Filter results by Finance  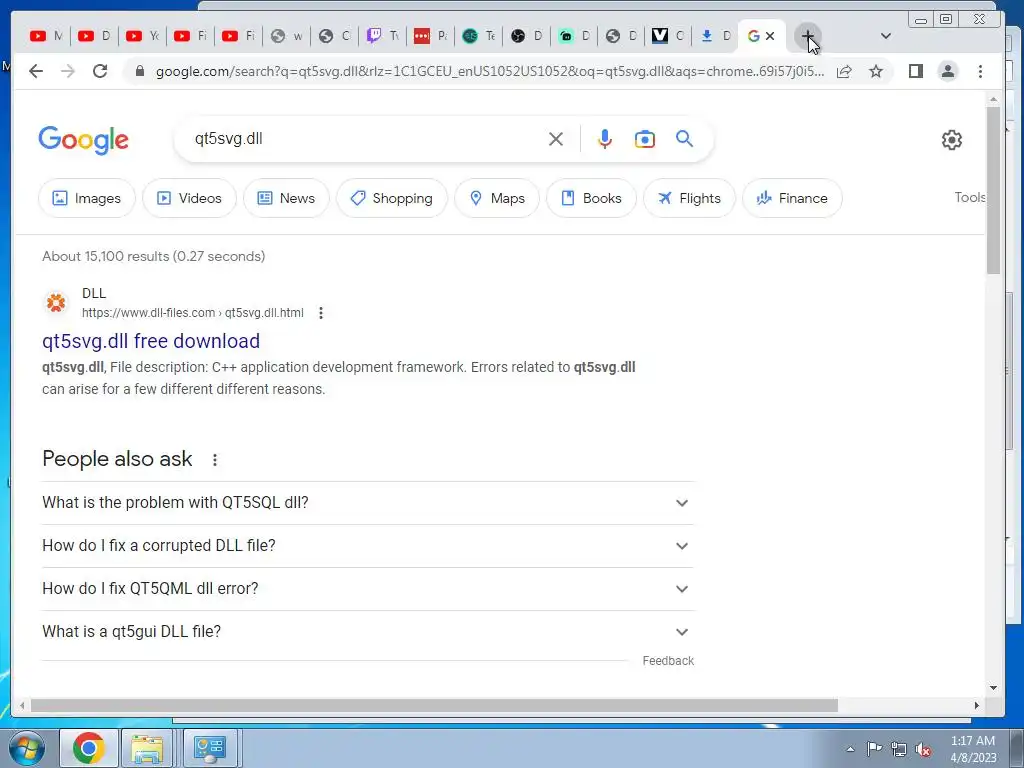(x=792, y=198)
